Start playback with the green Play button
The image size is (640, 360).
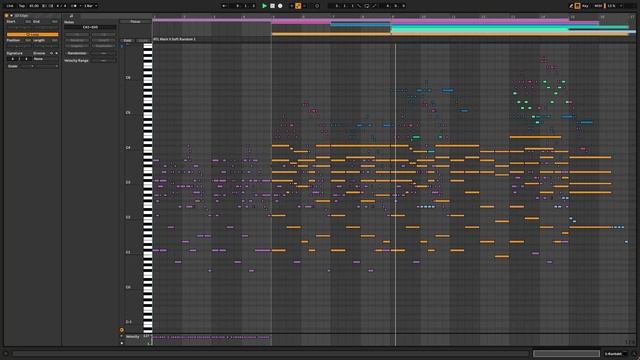pos(264,6)
